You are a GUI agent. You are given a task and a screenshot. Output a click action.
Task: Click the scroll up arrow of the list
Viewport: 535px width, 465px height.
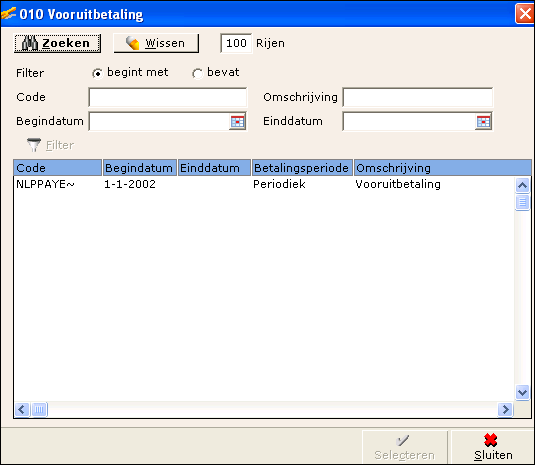(x=522, y=185)
